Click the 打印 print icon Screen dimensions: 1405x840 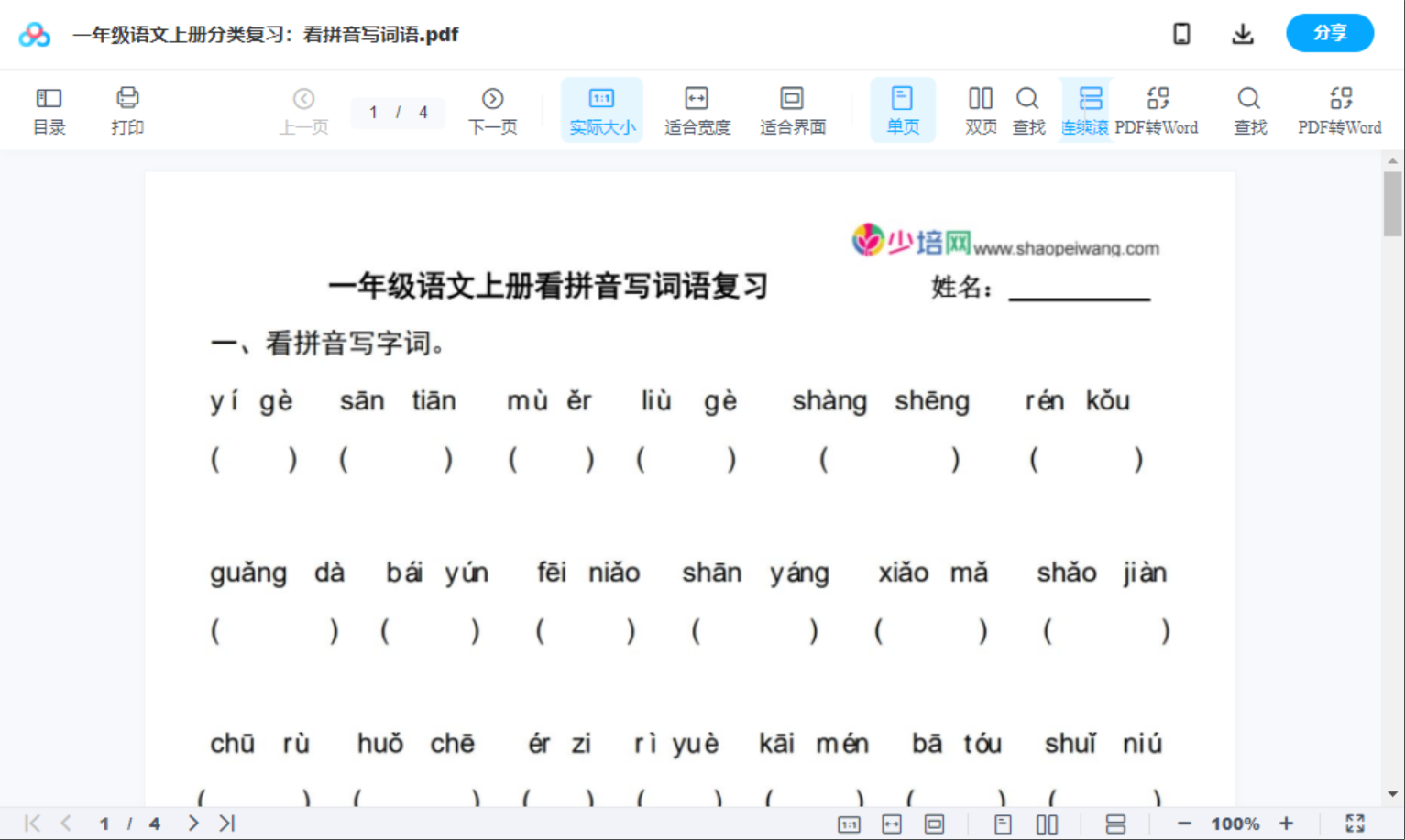click(x=127, y=109)
